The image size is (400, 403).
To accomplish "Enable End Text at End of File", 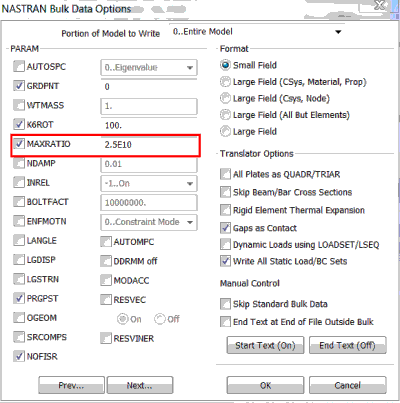I will (x=225, y=322).
